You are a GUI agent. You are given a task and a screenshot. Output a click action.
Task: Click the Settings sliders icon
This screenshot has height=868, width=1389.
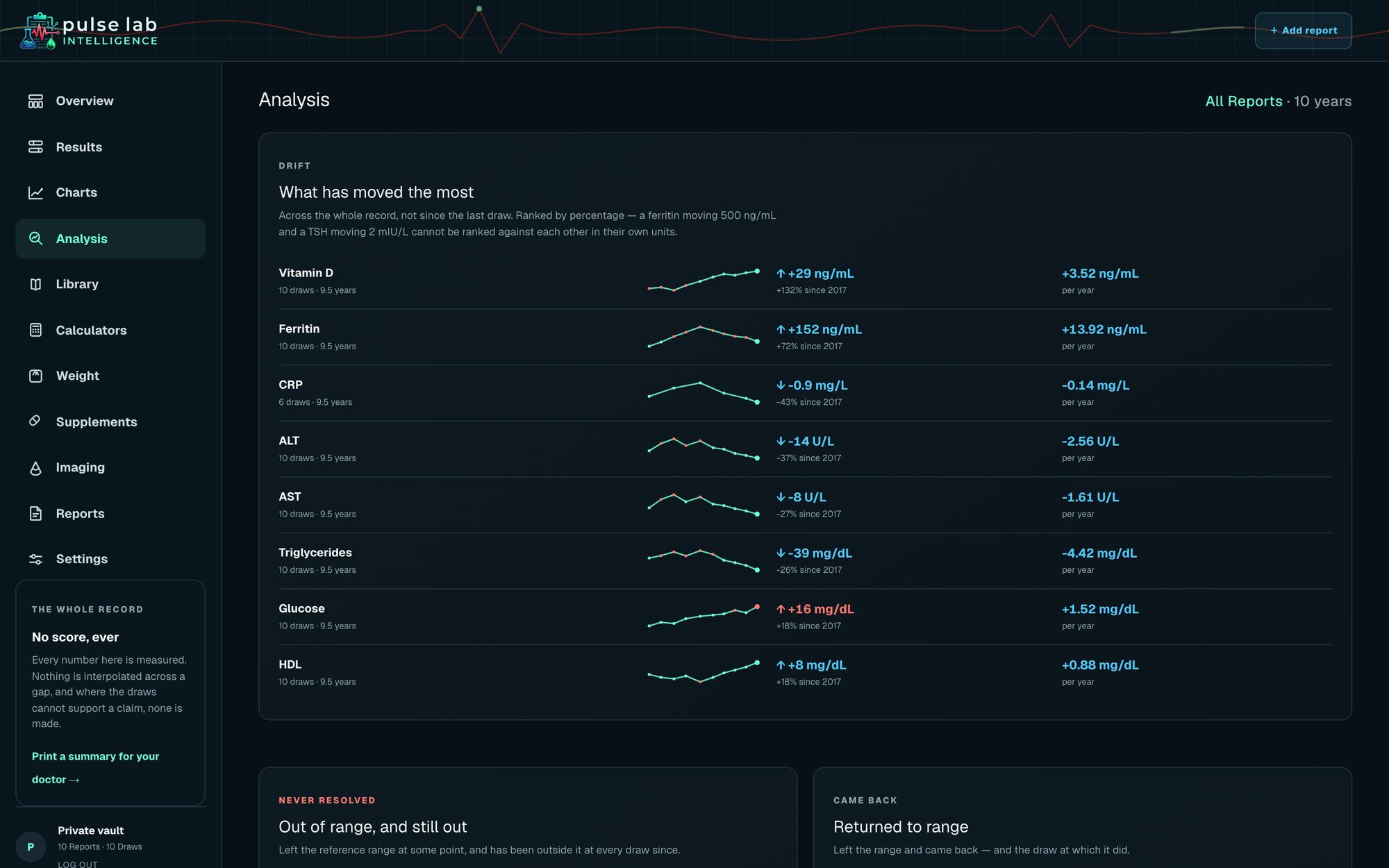click(x=35, y=560)
